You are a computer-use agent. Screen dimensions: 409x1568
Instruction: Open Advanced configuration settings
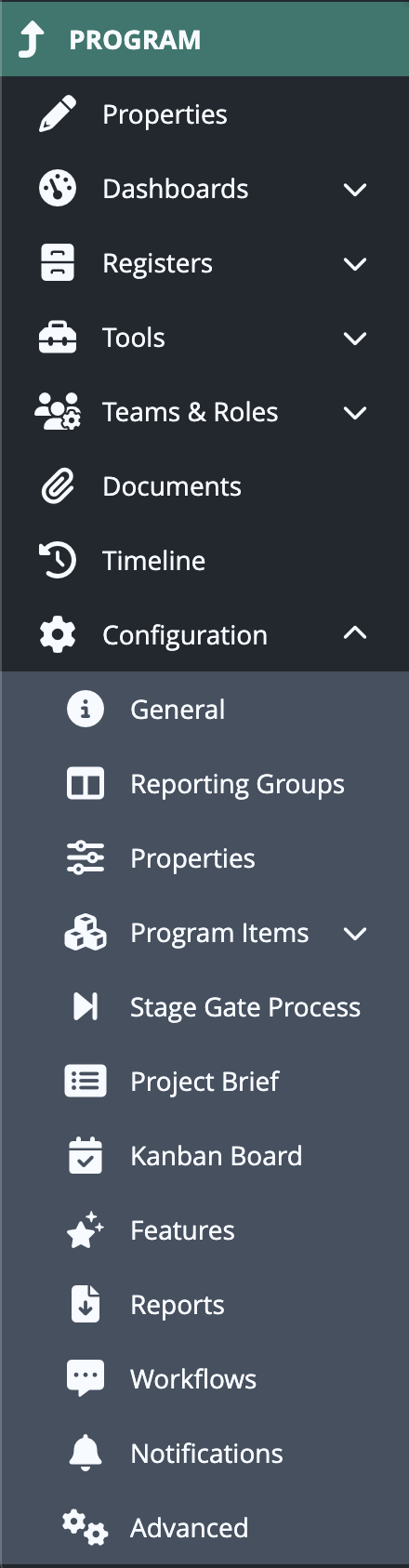[x=204, y=1528]
